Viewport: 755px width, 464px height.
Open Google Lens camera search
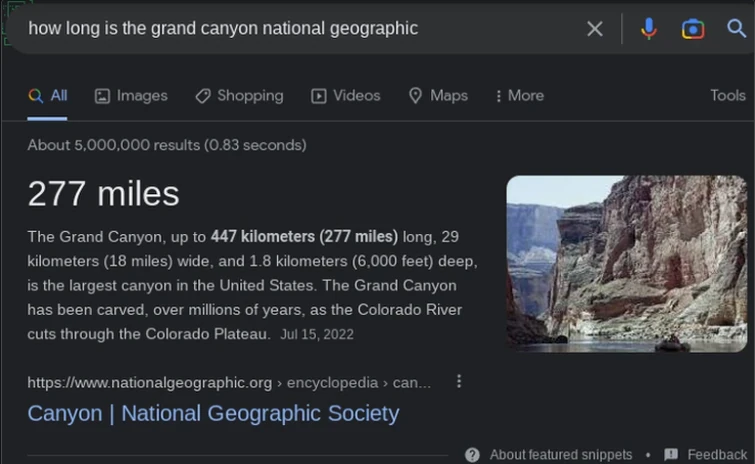pos(693,28)
